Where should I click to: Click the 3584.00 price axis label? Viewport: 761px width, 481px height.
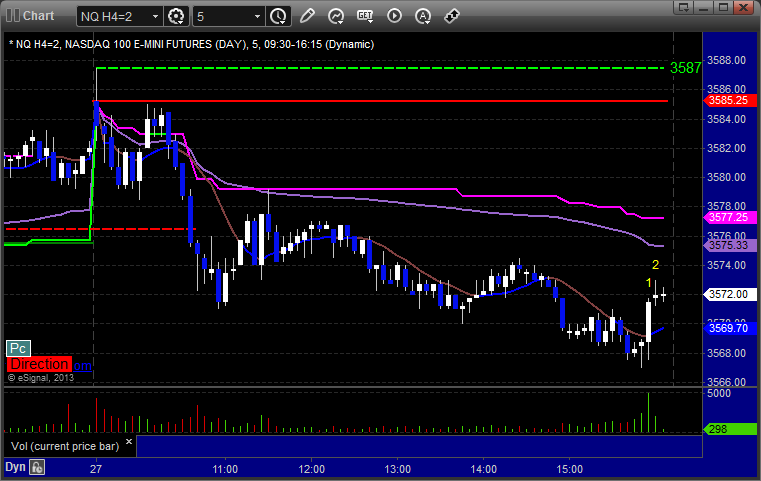coord(727,119)
